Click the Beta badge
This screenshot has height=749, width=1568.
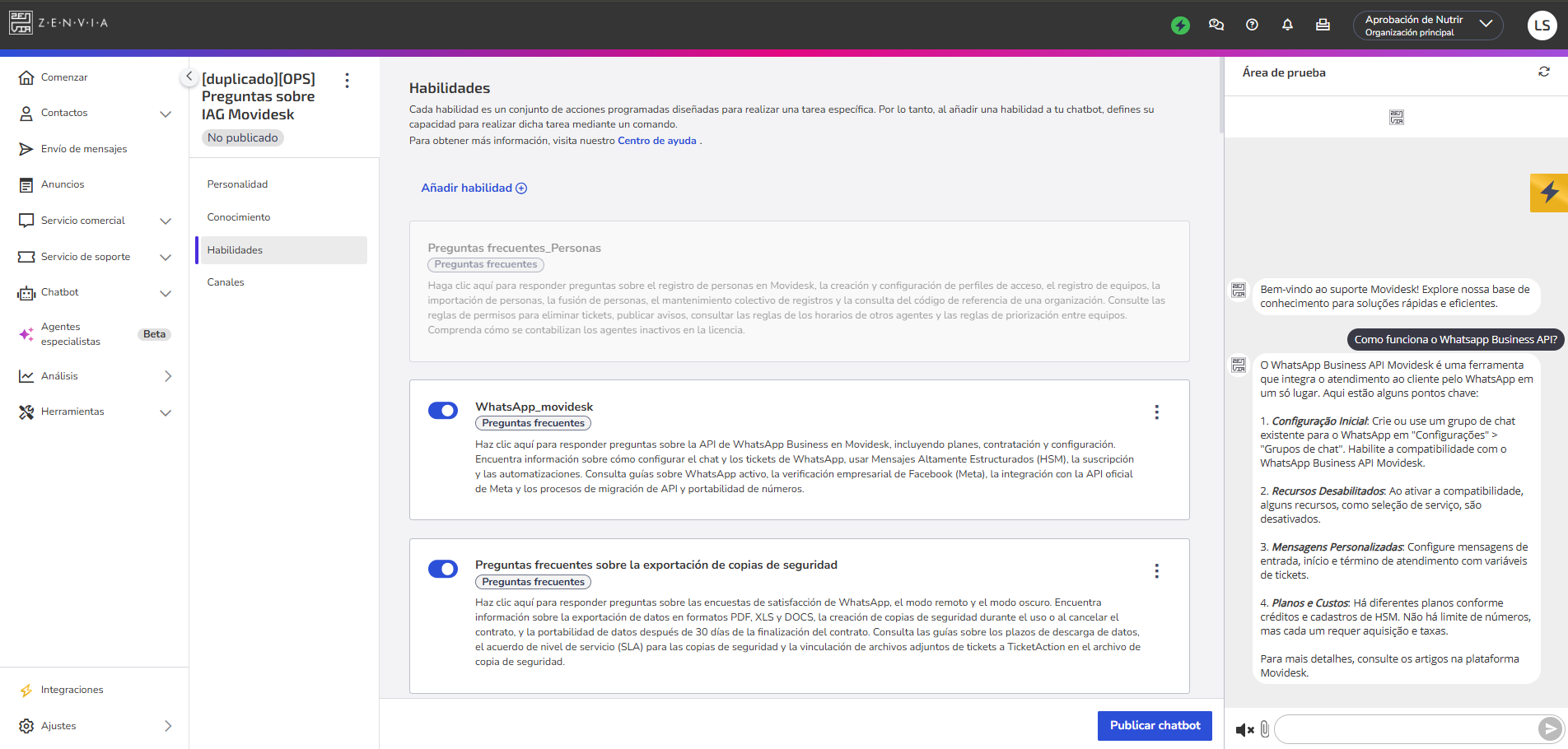click(x=154, y=334)
